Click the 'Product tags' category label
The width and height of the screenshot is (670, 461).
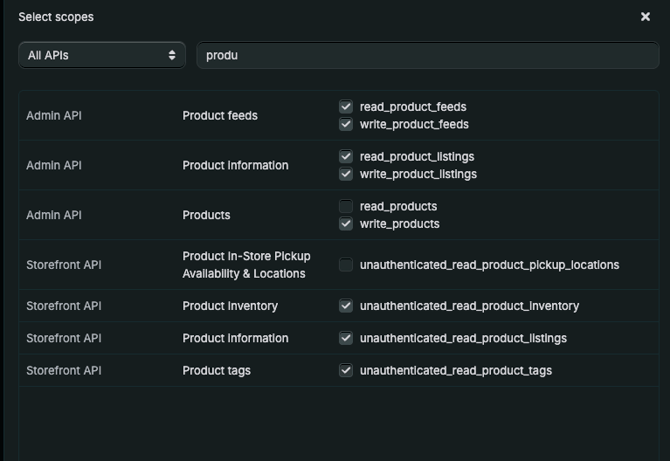tap(217, 370)
